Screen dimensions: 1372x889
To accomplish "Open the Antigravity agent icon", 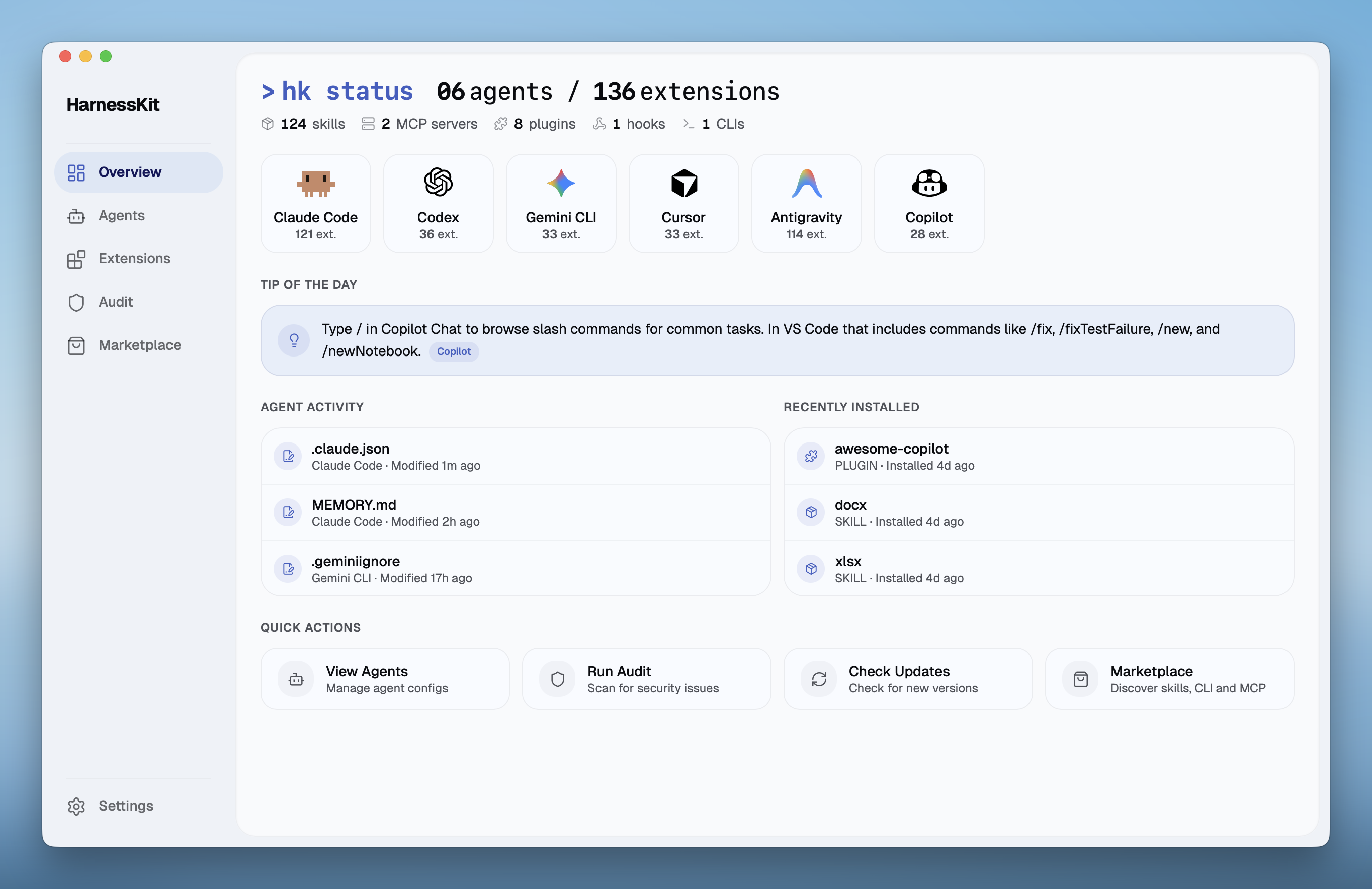I will pos(805,183).
